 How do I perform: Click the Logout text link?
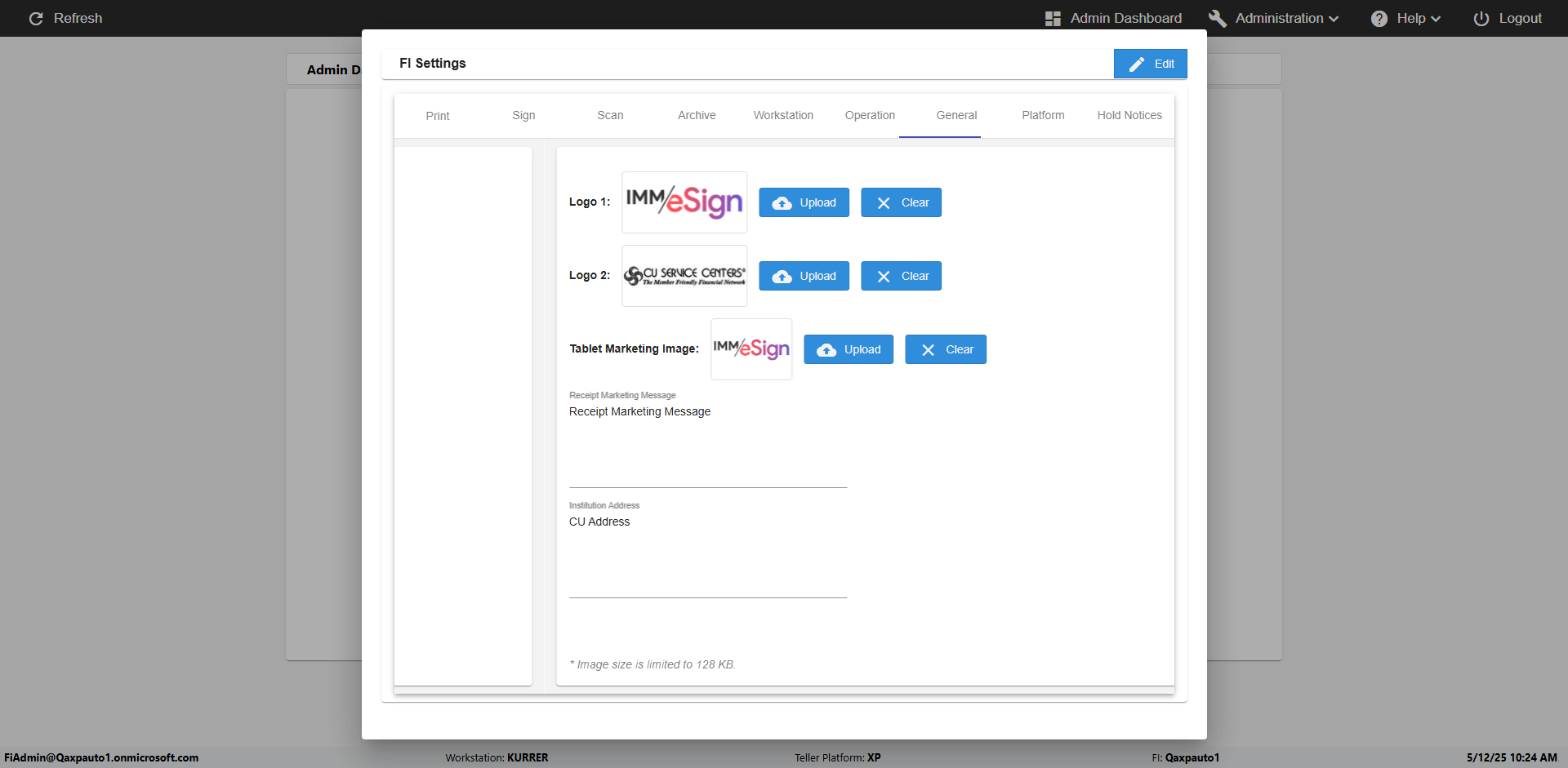click(1521, 19)
